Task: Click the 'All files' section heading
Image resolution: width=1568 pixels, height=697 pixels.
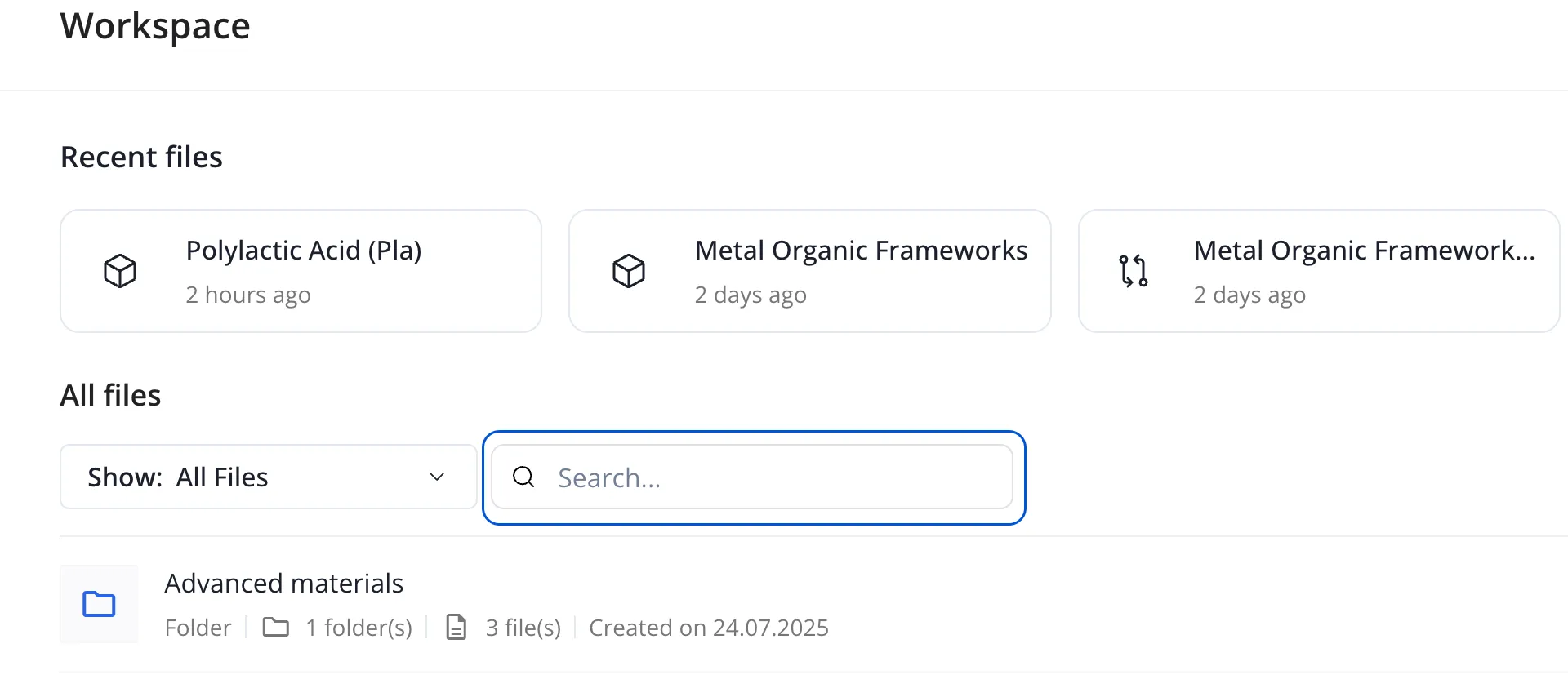Action: pos(111,395)
